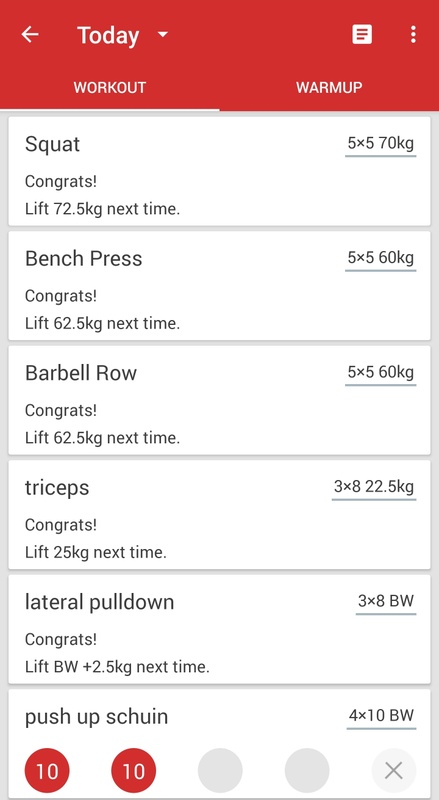Image resolution: width=439 pixels, height=800 pixels.
Task: Open the Today title text
Action: click(108, 36)
